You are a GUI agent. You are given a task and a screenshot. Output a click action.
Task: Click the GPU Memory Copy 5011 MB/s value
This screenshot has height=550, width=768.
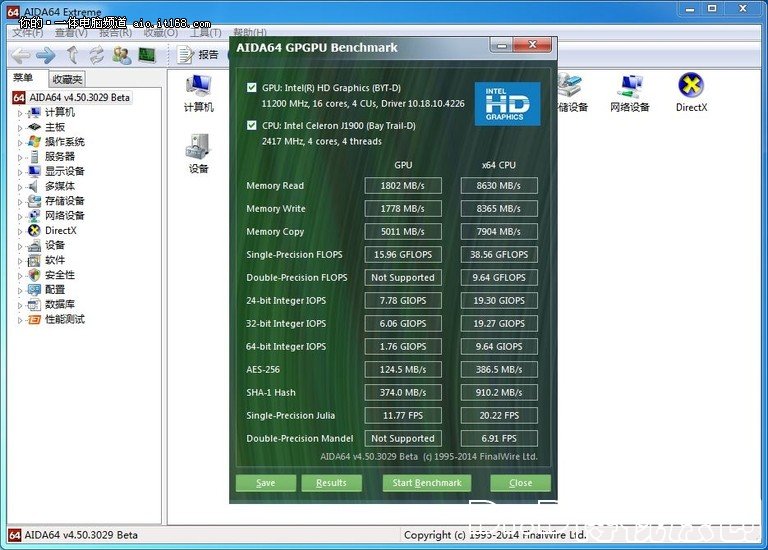click(x=403, y=232)
